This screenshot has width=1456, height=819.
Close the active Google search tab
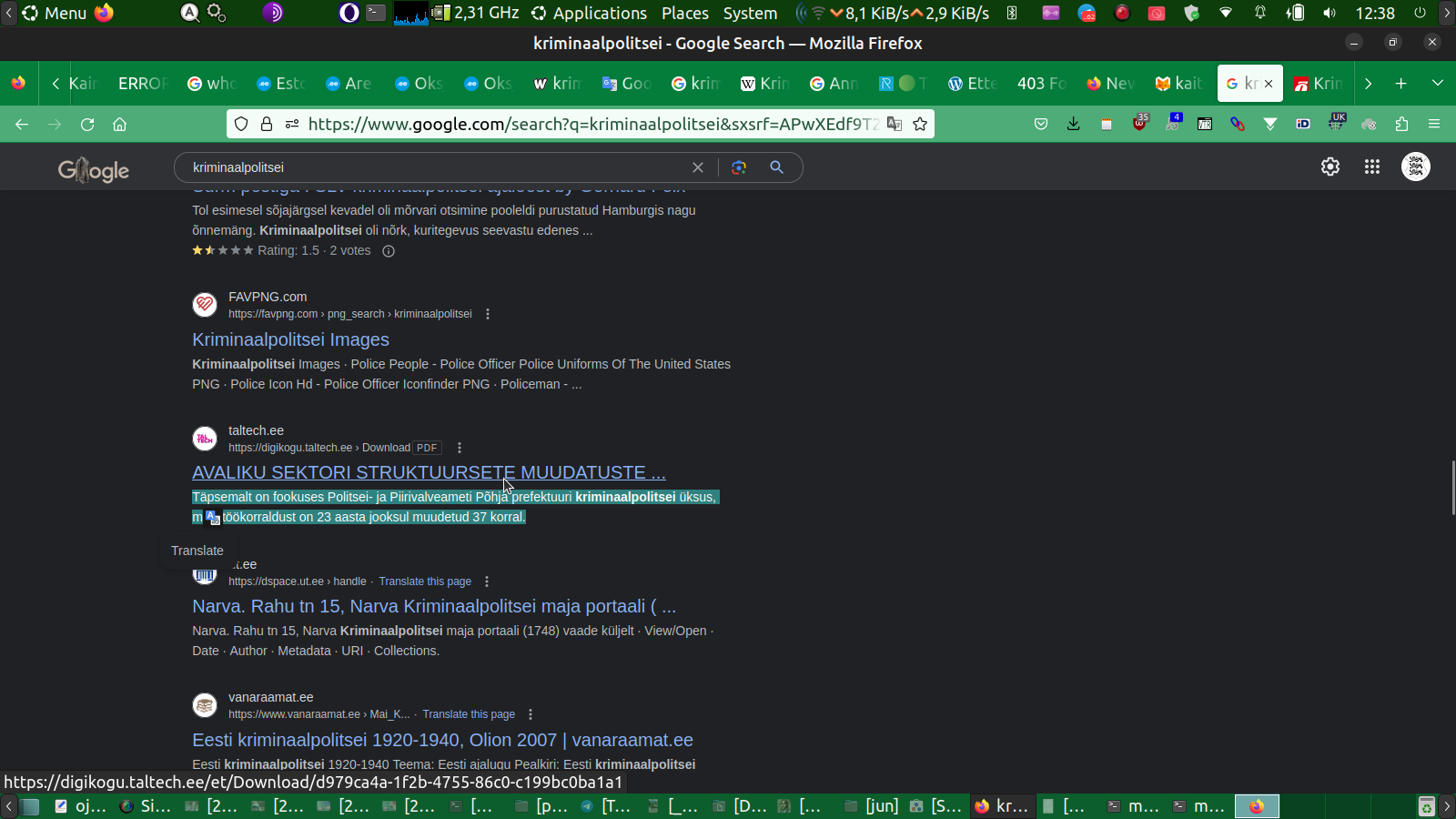click(1269, 84)
